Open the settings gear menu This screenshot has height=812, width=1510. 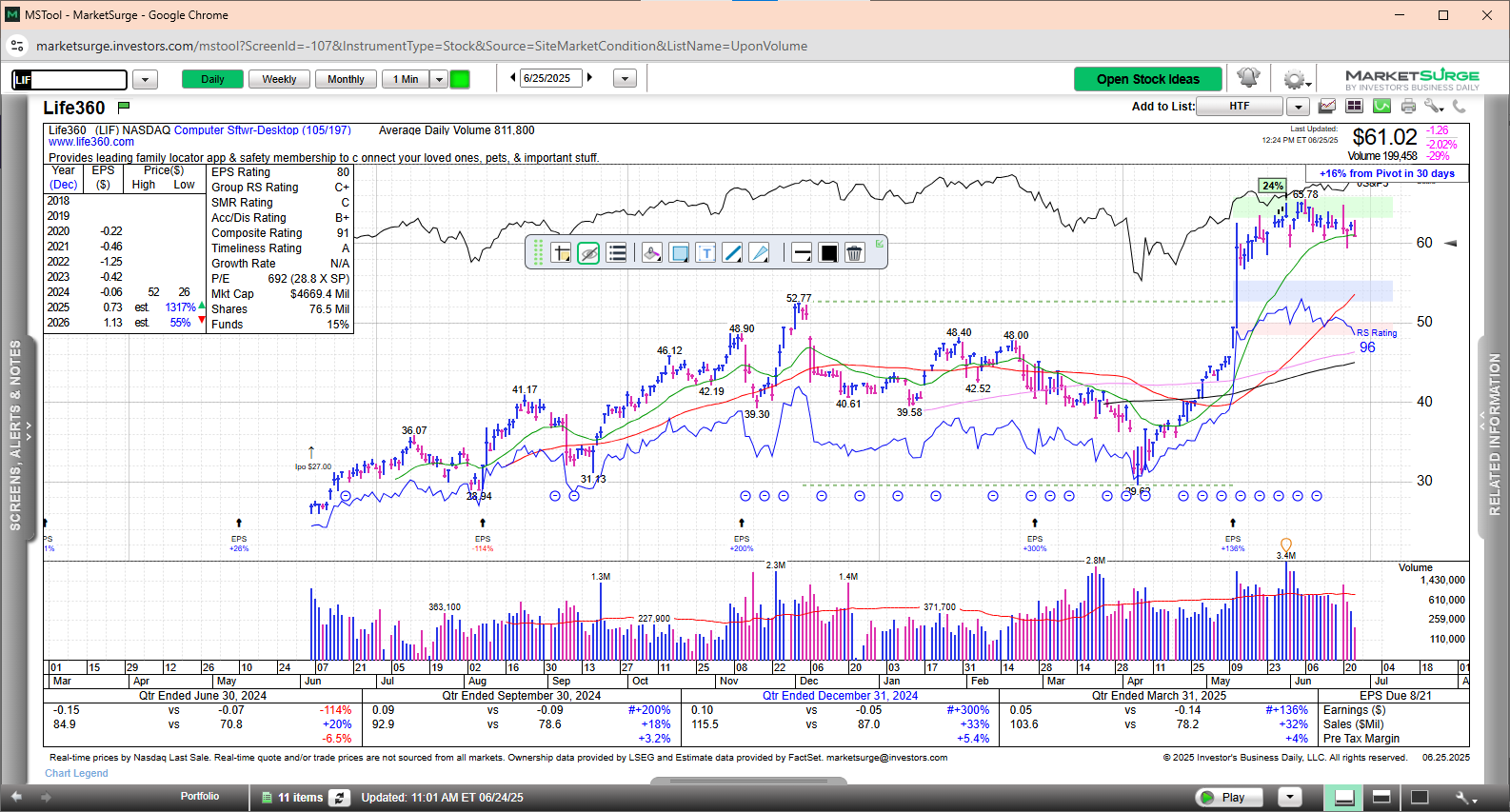point(1296,79)
